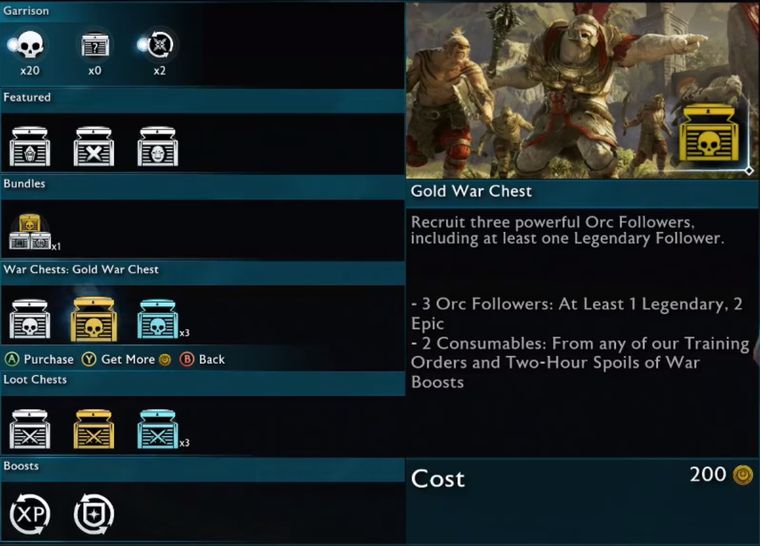Select the Silver War Chest
This screenshot has width=760, height=546.
click(x=30, y=319)
